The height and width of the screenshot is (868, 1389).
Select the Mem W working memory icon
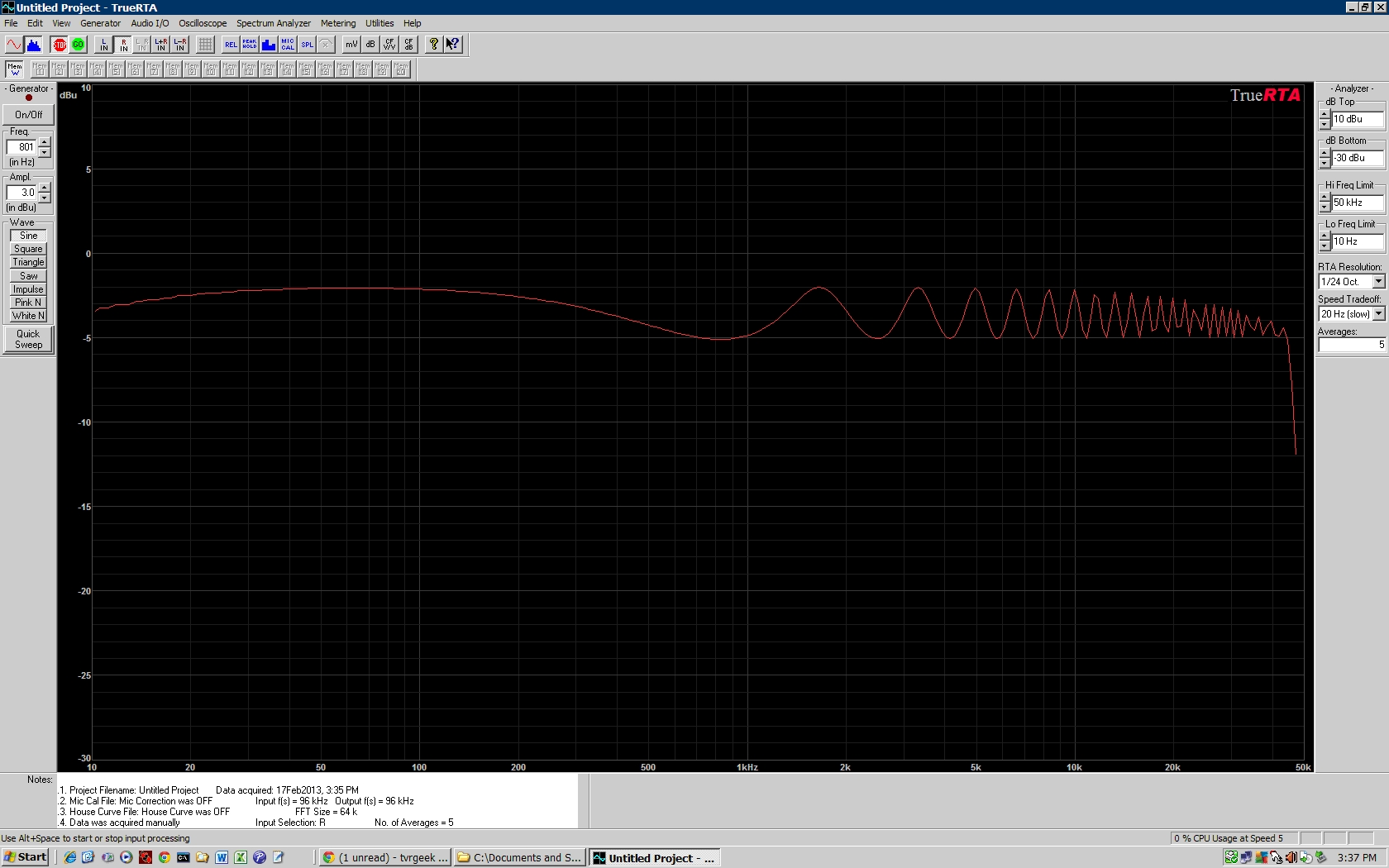pos(14,69)
